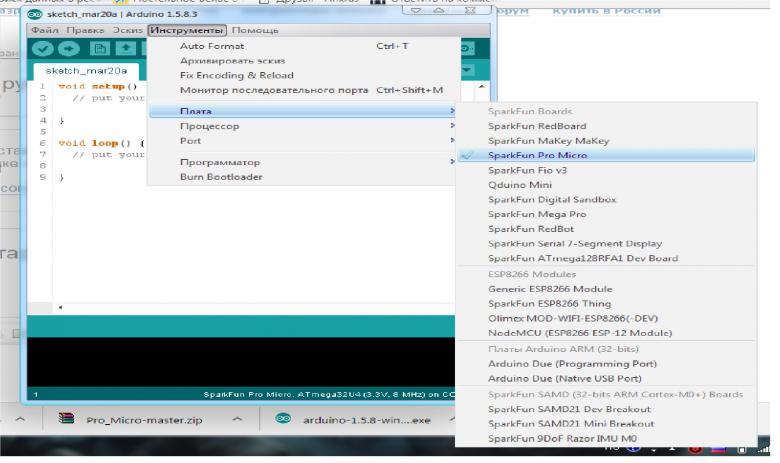780x463 pixels.
Task: Select SparkFun Serial 7-Segment Display board
Action: point(606,243)
